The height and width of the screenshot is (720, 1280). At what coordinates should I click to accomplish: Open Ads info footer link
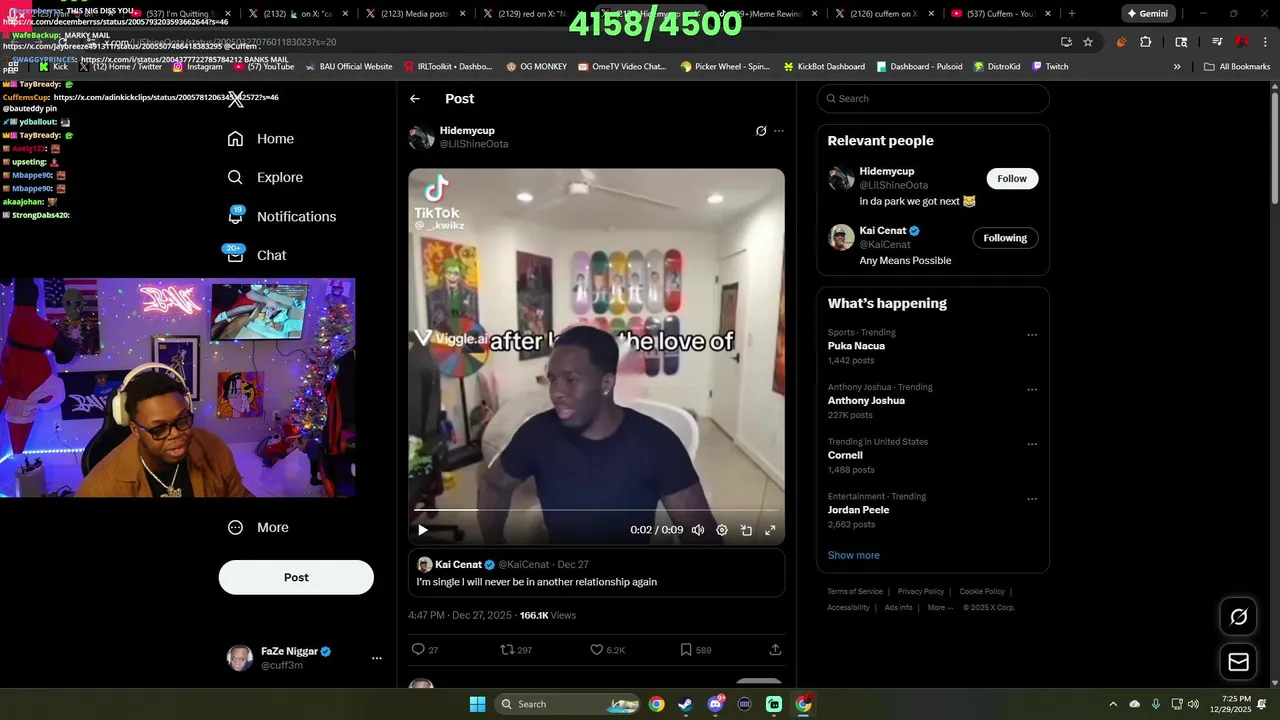(x=898, y=607)
